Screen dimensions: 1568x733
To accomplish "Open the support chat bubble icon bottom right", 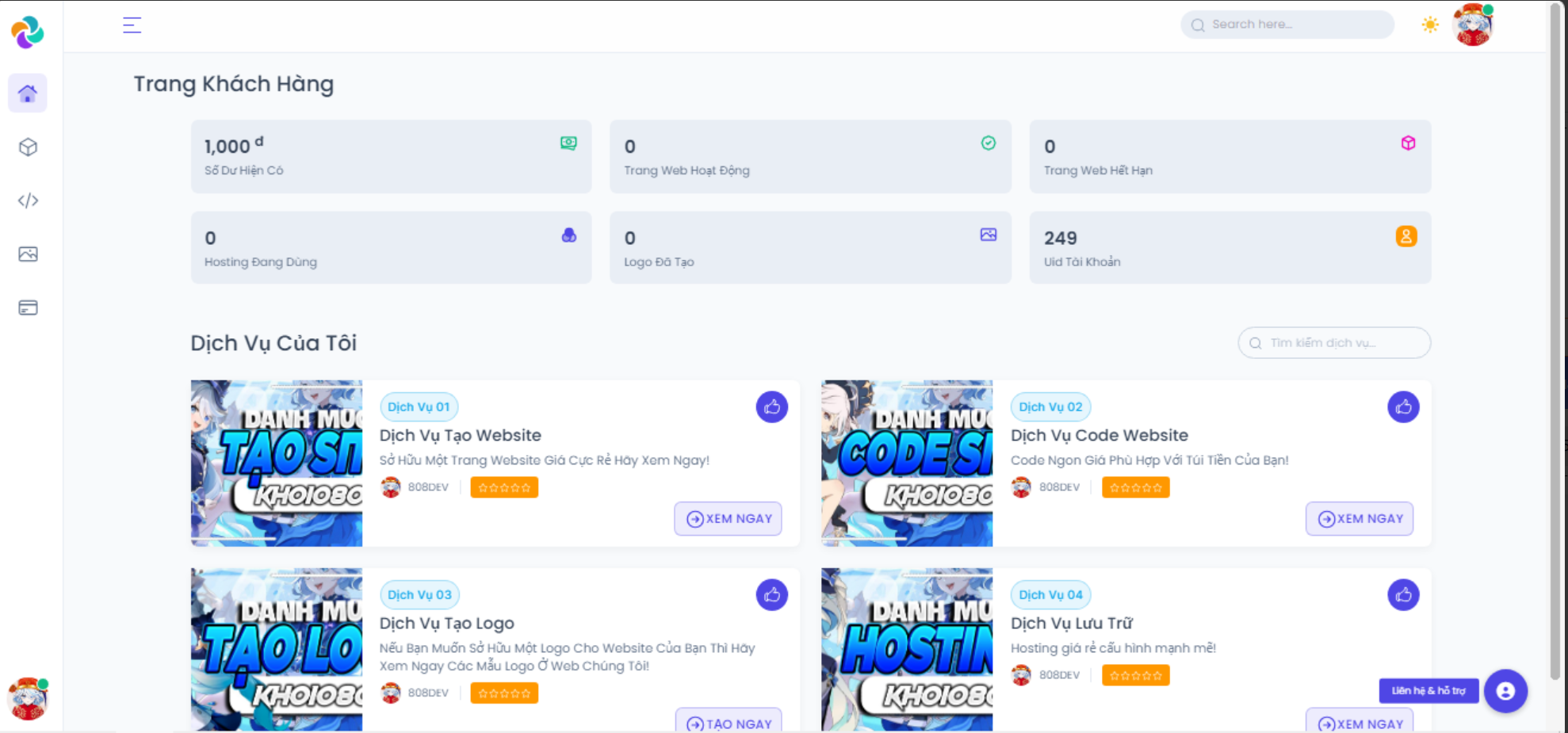I will click(x=1505, y=691).
